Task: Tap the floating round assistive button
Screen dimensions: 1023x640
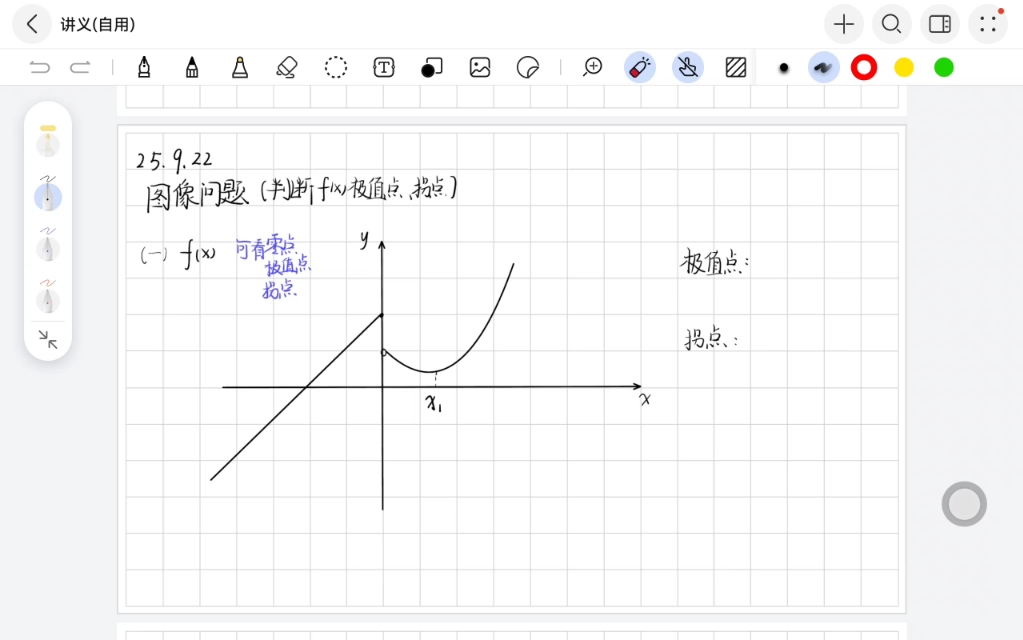Action: pyautogui.click(x=964, y=504)
